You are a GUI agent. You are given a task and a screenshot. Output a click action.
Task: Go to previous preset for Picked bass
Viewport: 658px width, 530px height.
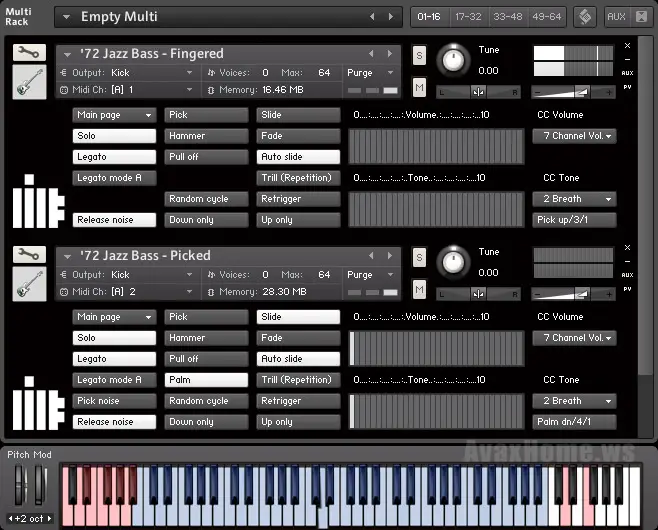point(371,256)
